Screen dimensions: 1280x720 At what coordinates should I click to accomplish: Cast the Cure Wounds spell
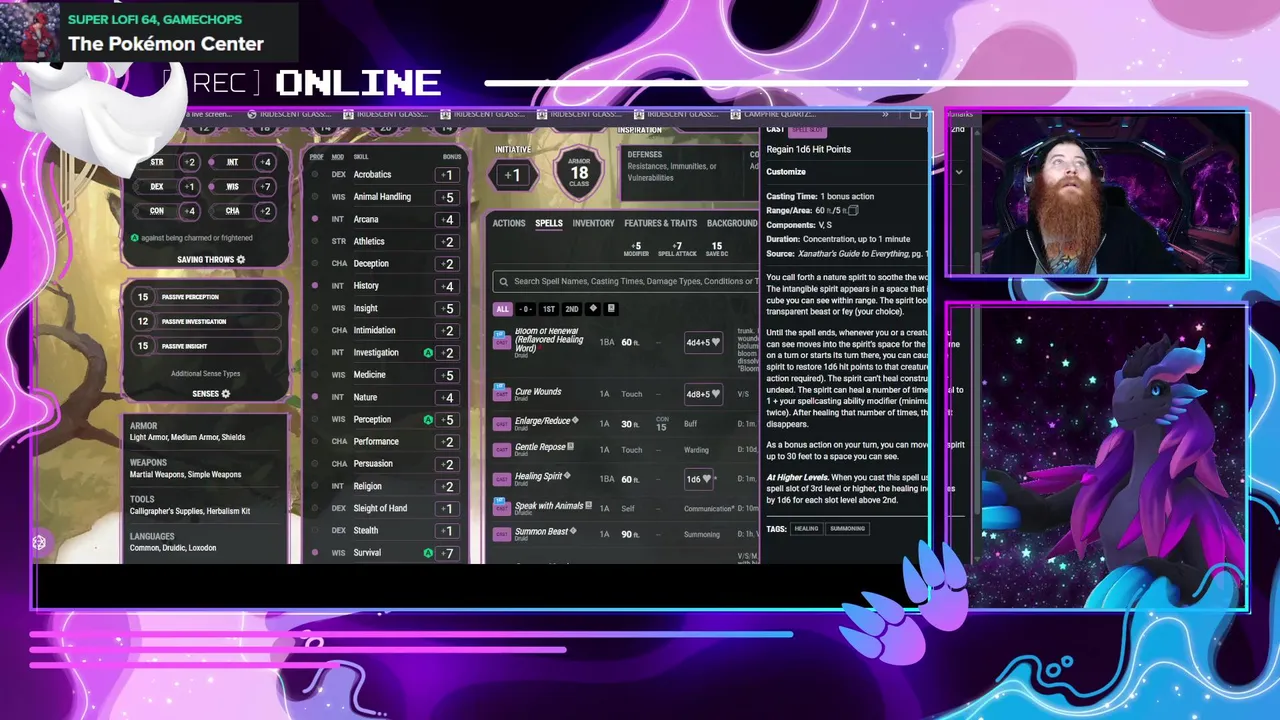502,394
